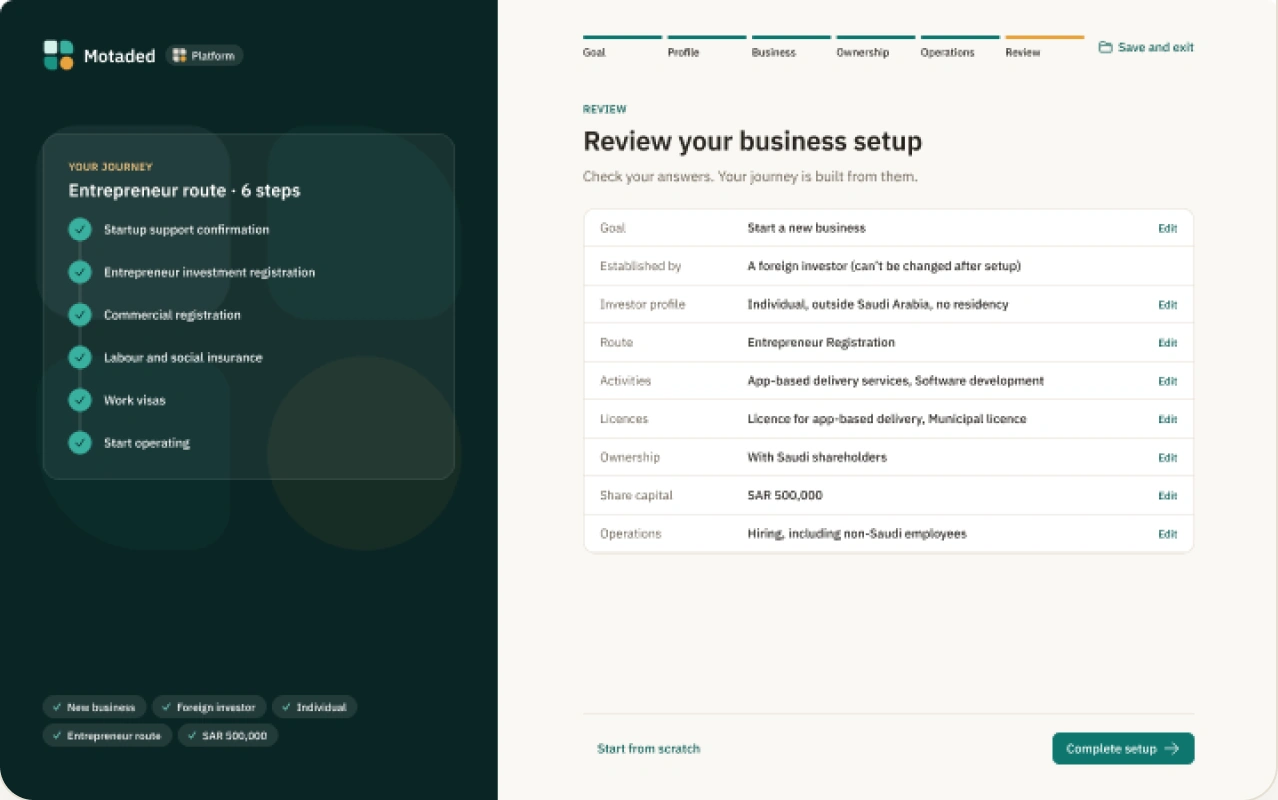The width and height of the screenshot is (1278, 800).
Task: Click 'Hiring, including non-Saudi employees'
Action: (x=857, y=534)
